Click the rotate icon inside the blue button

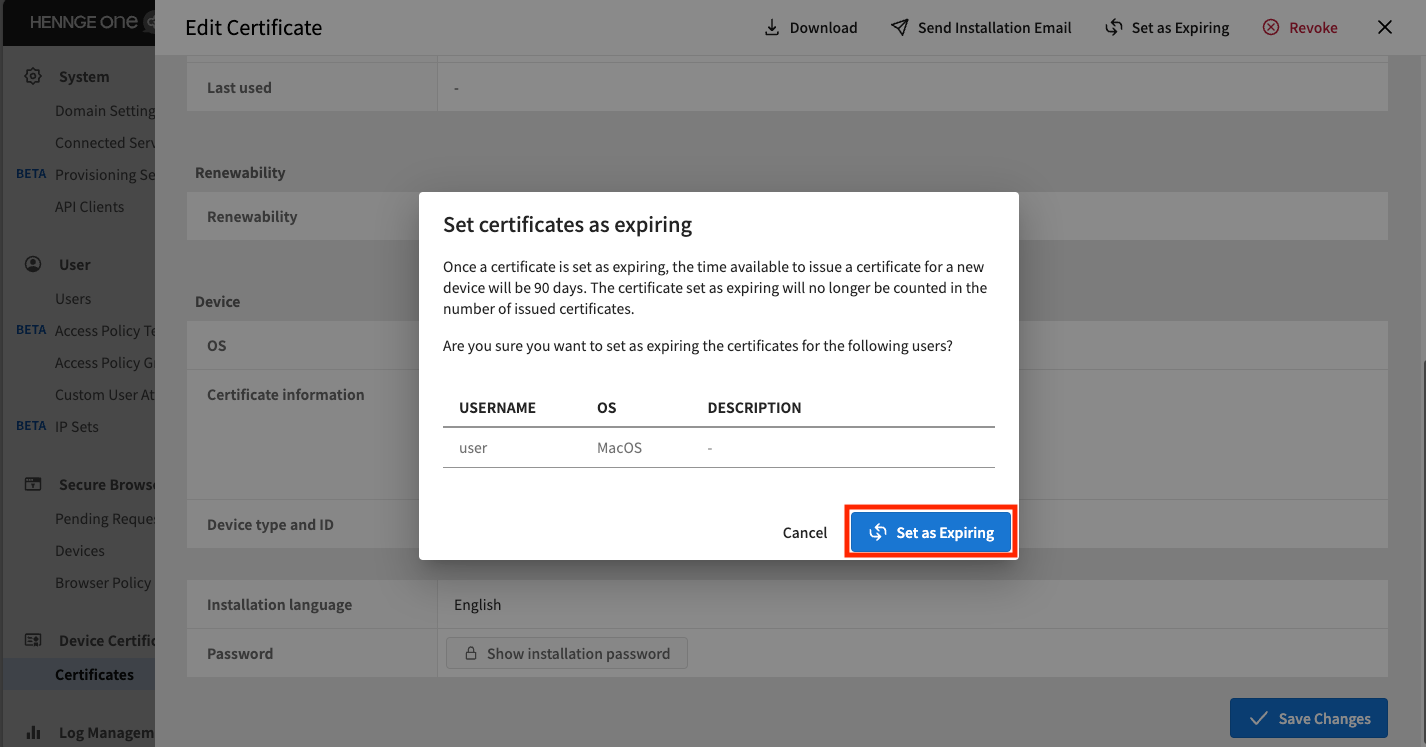tap(877, 532)
